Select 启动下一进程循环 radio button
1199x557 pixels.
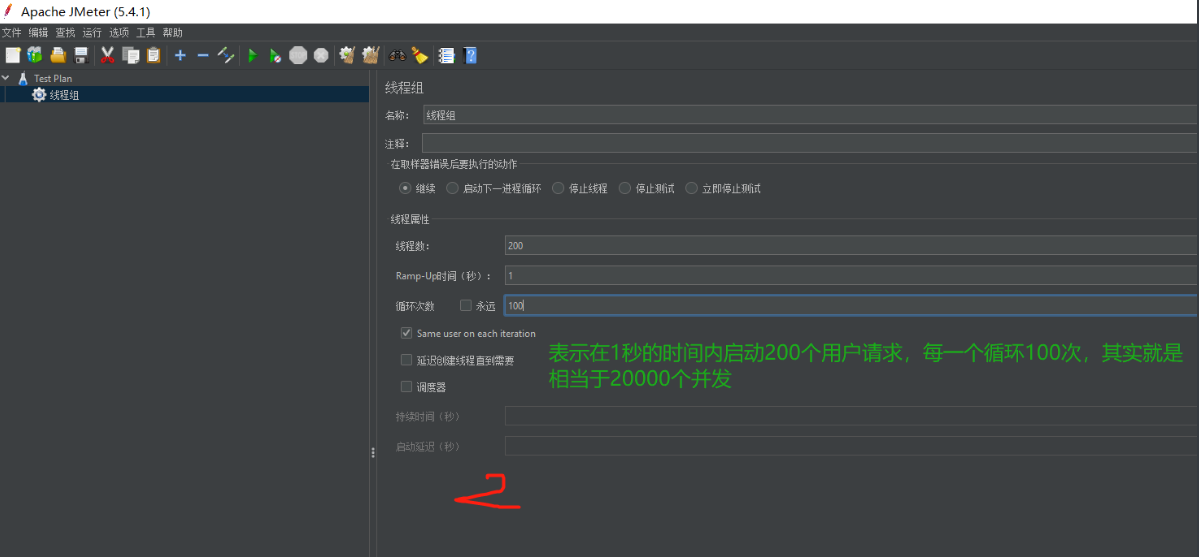point(453,188)
